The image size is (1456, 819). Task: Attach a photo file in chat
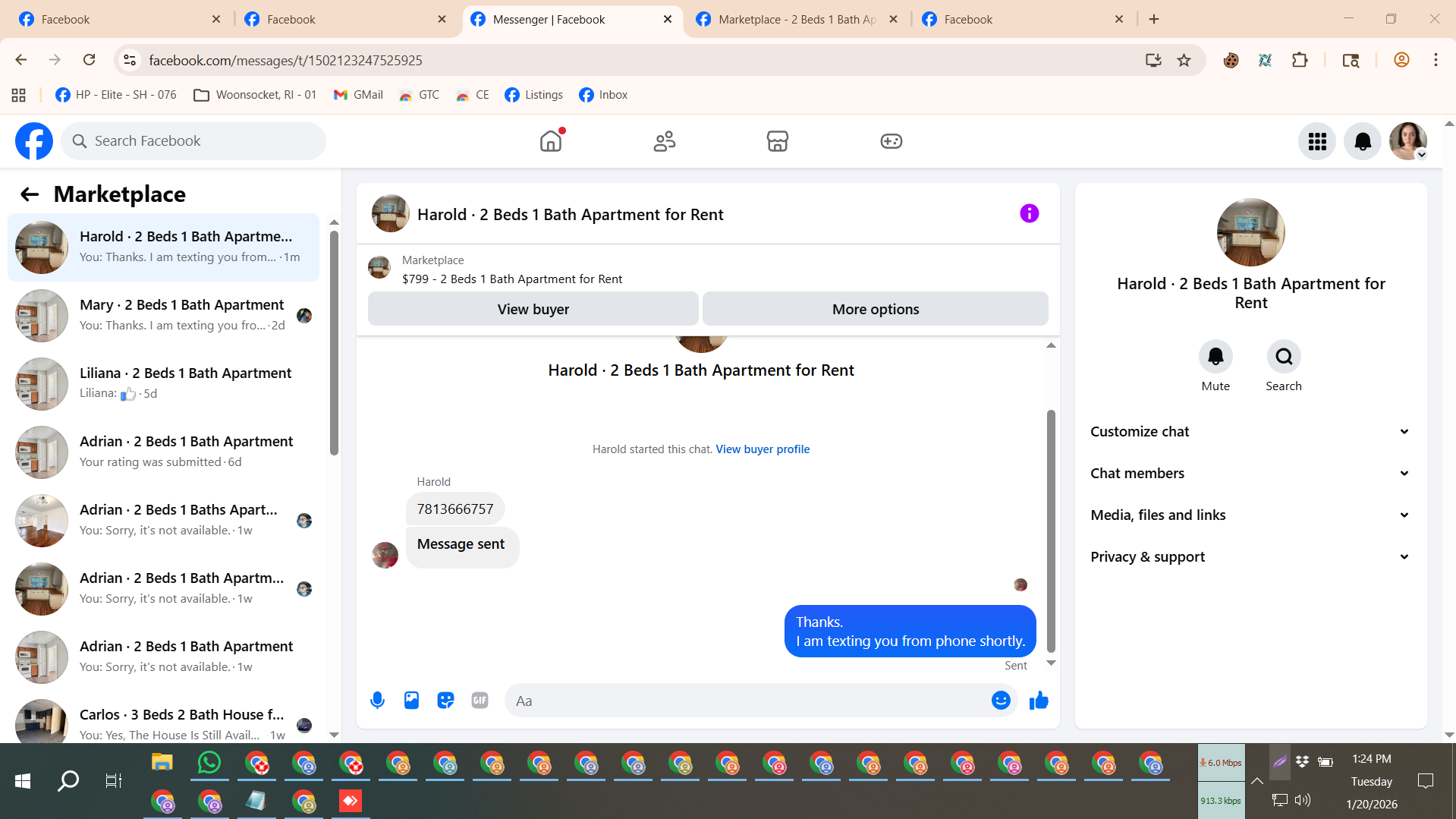[x=411, y=701]
